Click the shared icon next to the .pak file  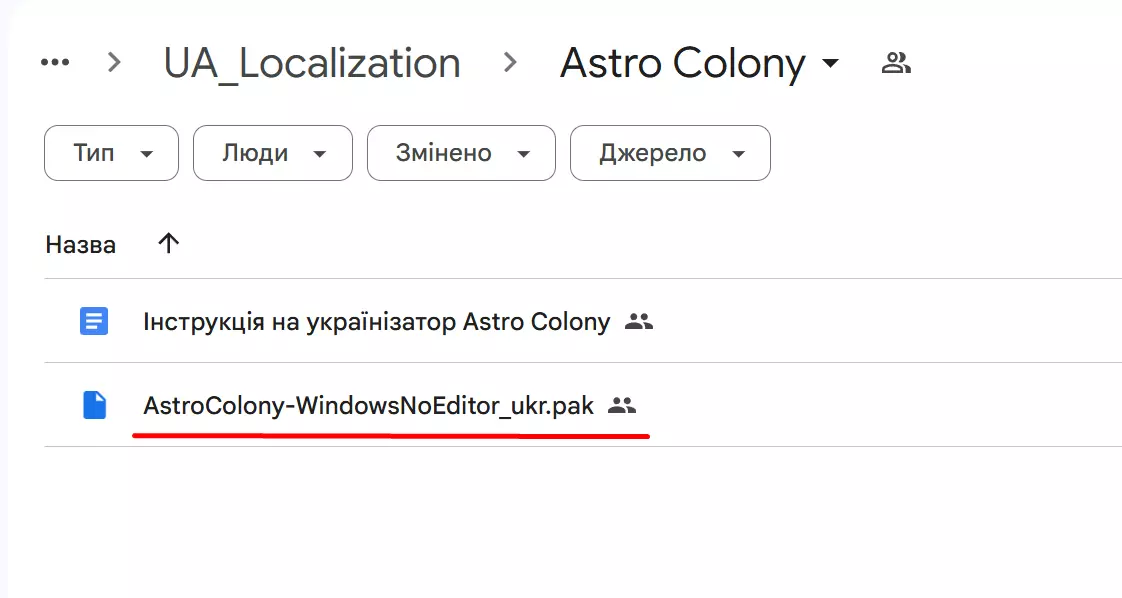pos(622,406)
